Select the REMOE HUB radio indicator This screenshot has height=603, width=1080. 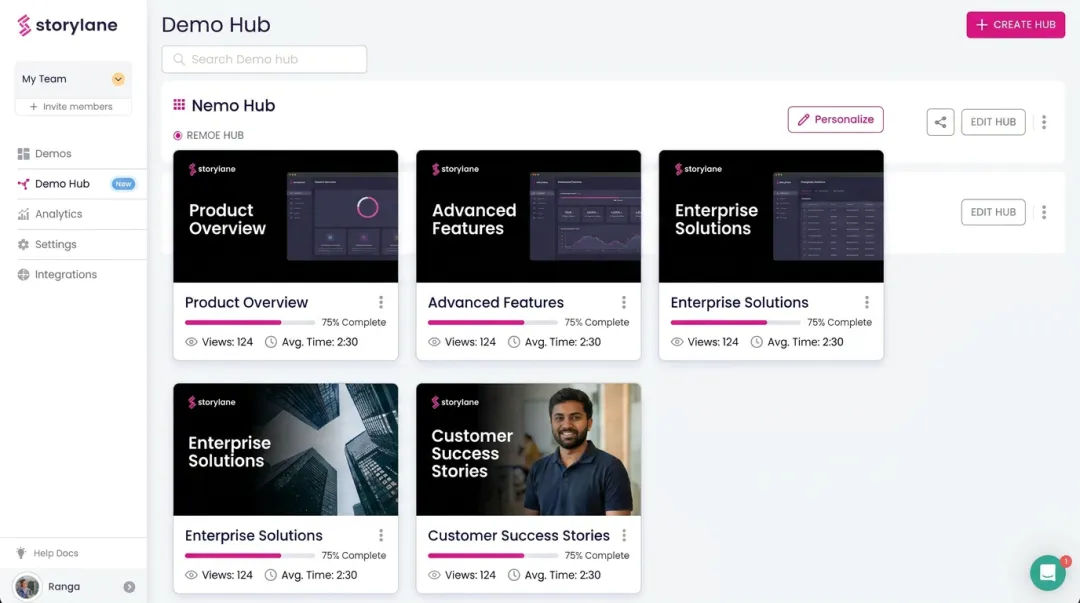click(x=178, y=136)
